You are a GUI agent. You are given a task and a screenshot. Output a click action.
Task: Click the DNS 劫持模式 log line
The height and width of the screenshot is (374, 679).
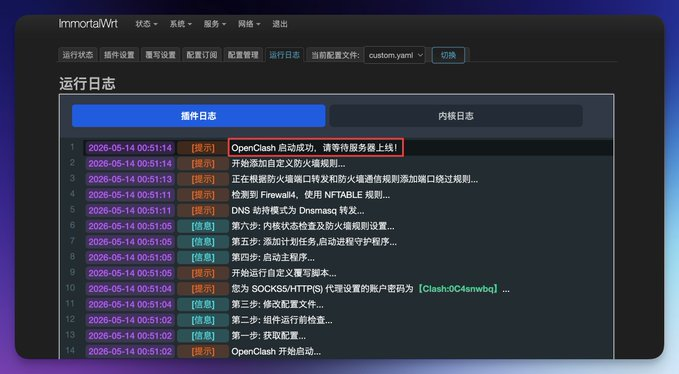click(298, 210)
